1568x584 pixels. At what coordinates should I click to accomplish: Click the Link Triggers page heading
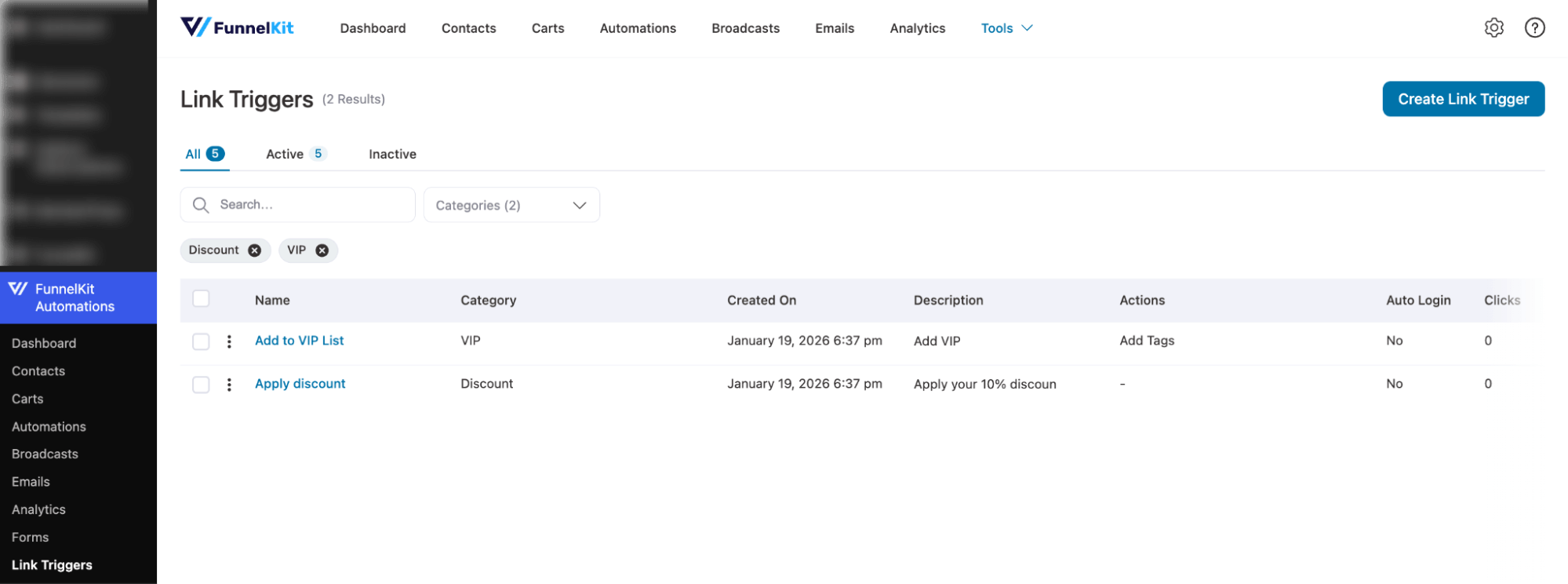(x=246, y=100)
